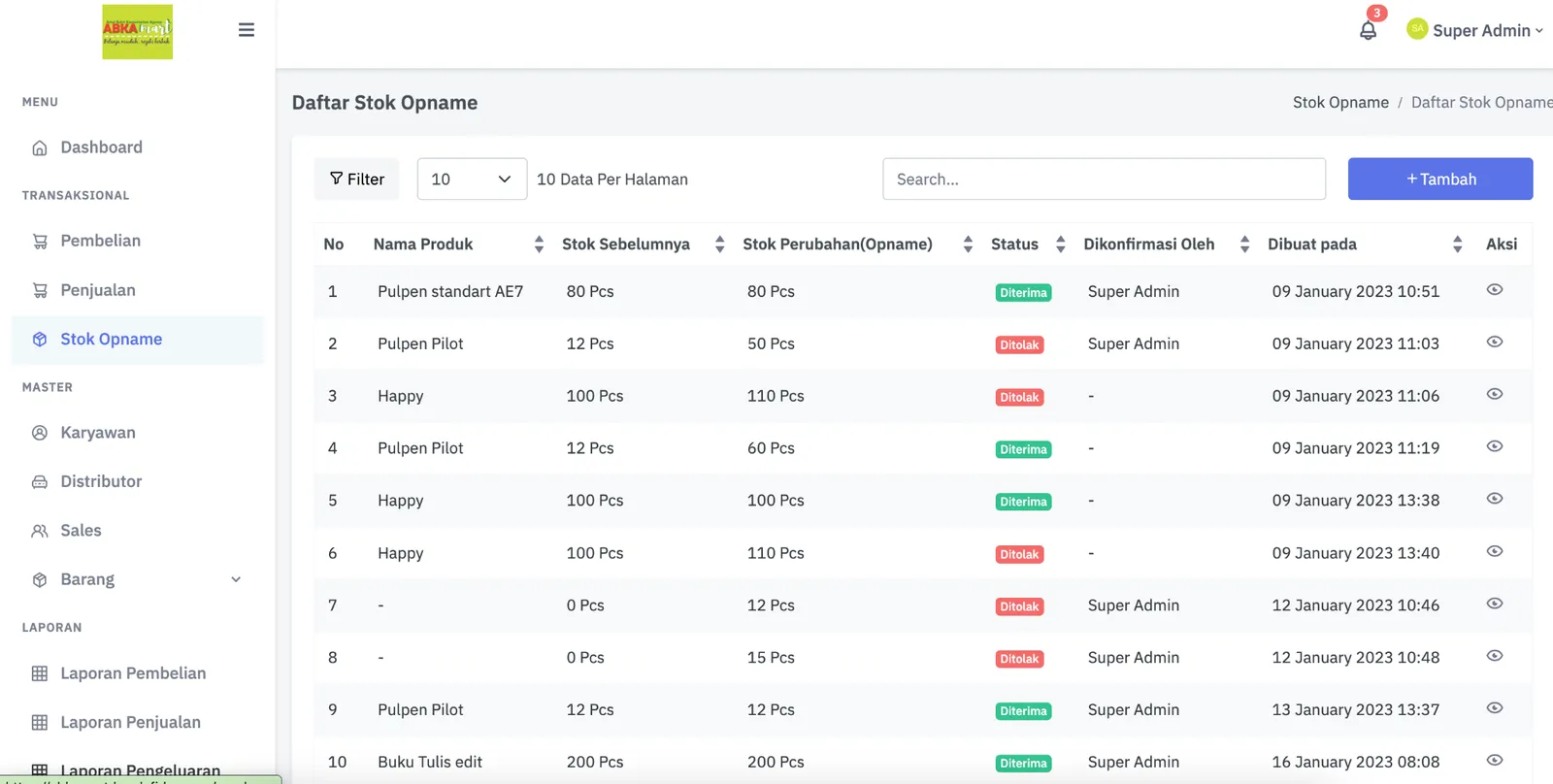Click the Ditolak badge in row 2

coord(1019,344)
